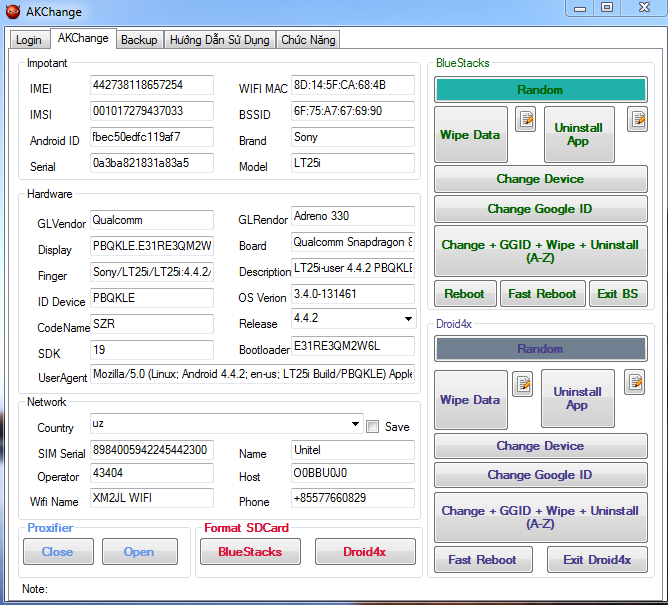This screenshot has width=668, height=605.
Task: Click the AKChange app icon in title bar
Action: point(13,11)
